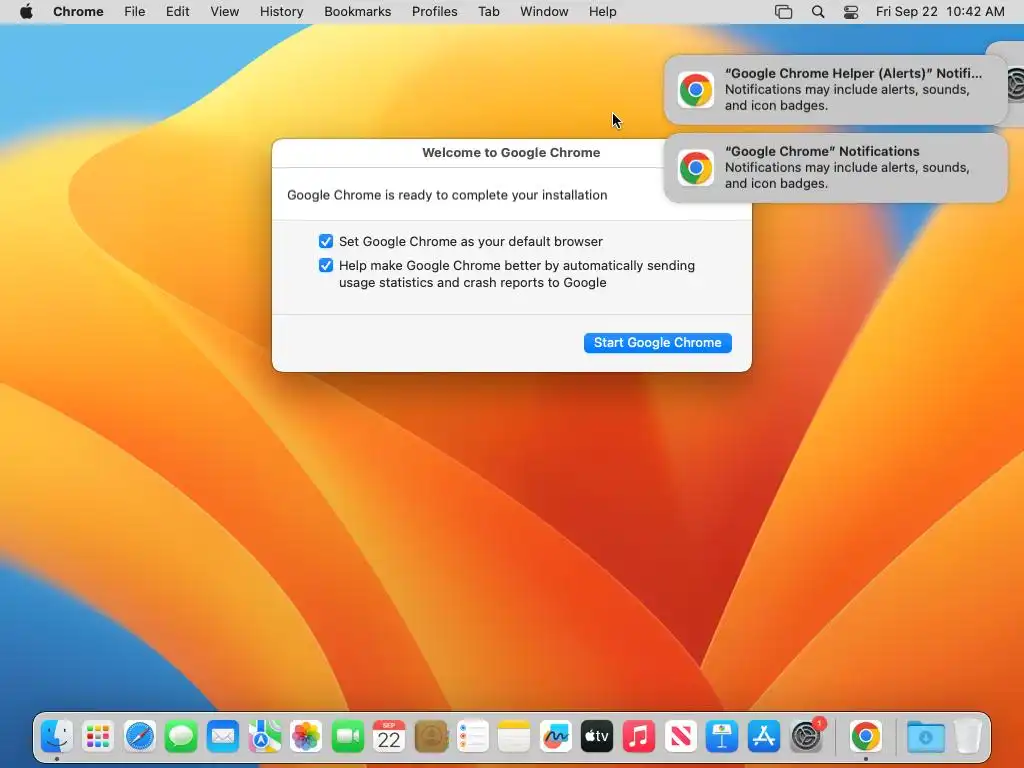Open the Edit menu
The height and width of the screenshot is (768, 1024).
click(x=178, y=12)
